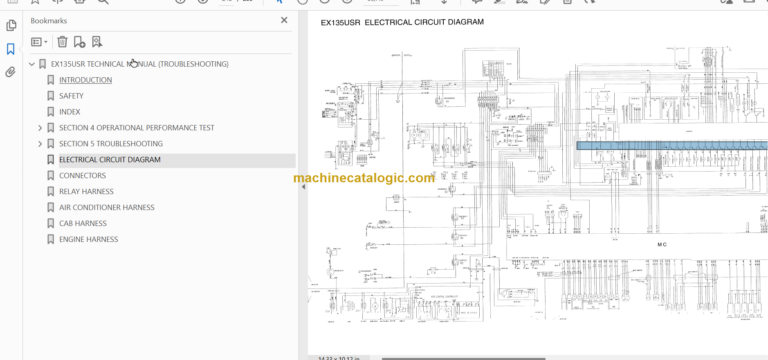Delete the selected bookmark with trash icon
Viewport: 768px width, 360px height.
[x=62, y=42]
